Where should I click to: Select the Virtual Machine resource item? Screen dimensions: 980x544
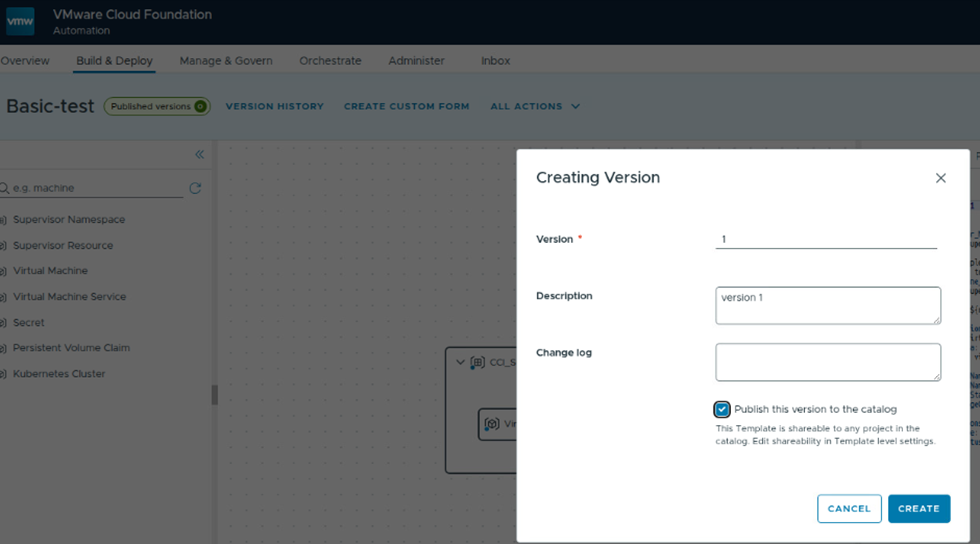[x=50, y=271]
